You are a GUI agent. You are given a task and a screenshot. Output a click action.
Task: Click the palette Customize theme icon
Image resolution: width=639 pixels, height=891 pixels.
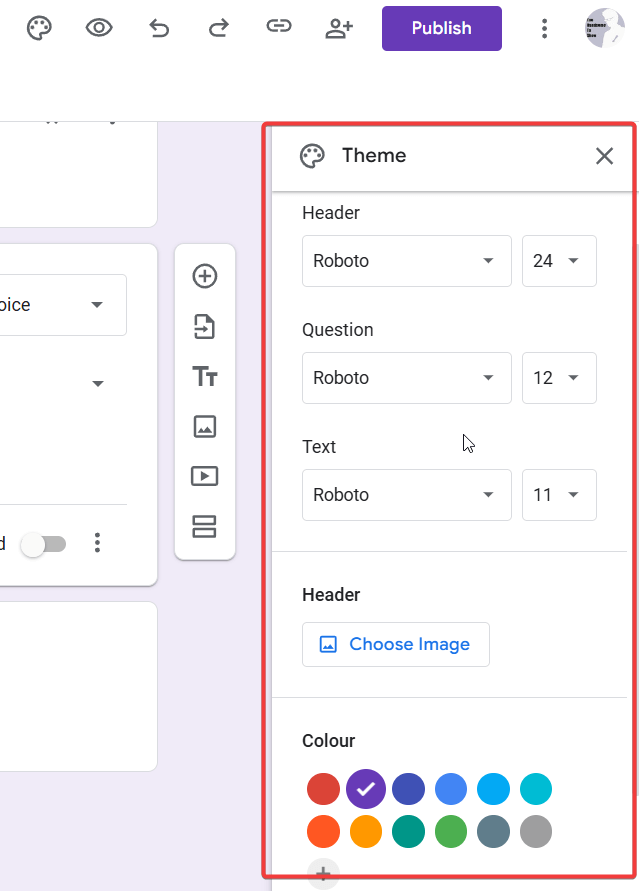tap(39, 28)
